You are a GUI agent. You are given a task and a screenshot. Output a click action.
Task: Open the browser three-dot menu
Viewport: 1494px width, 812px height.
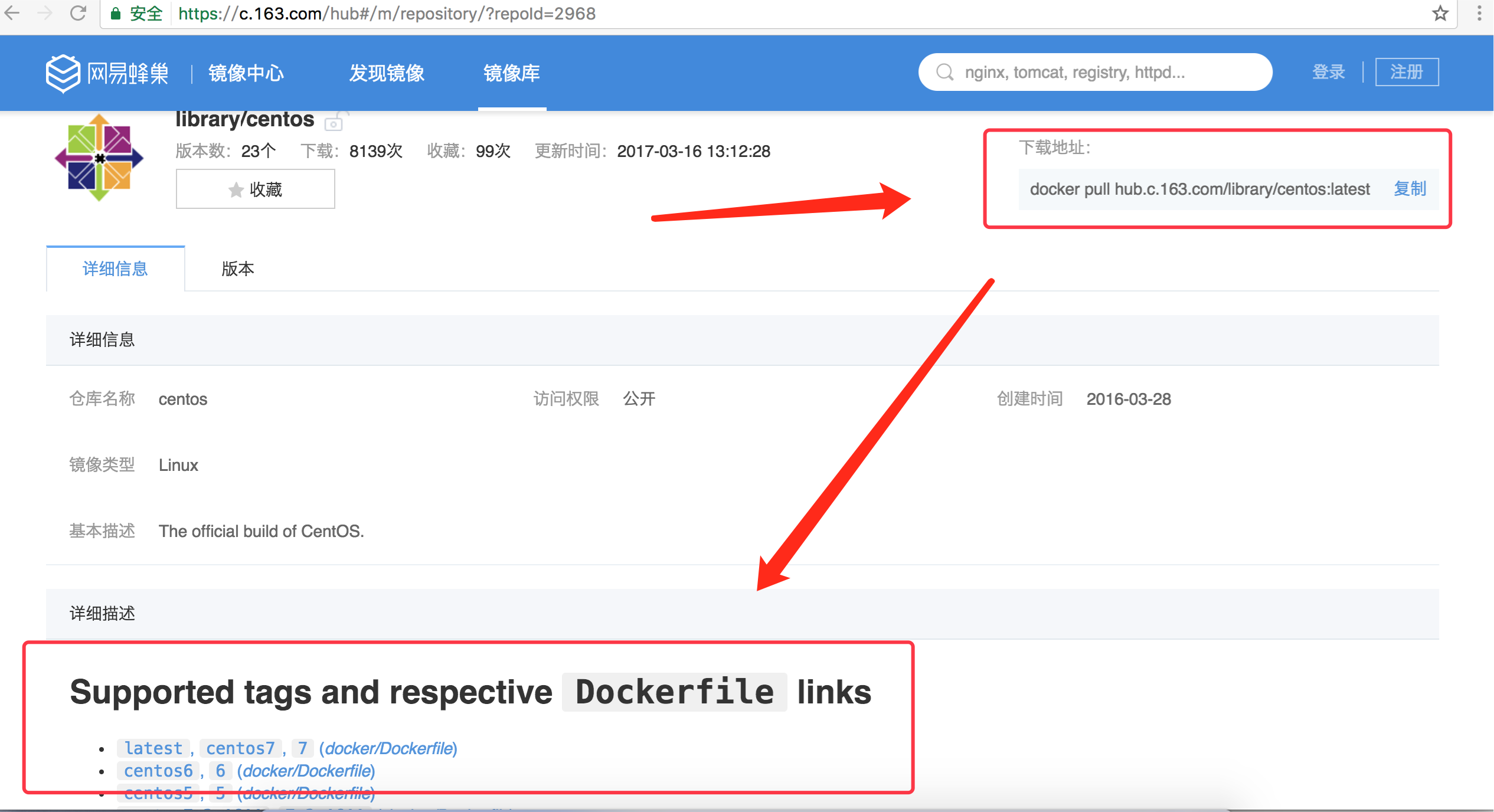[x=1479, y=13]
